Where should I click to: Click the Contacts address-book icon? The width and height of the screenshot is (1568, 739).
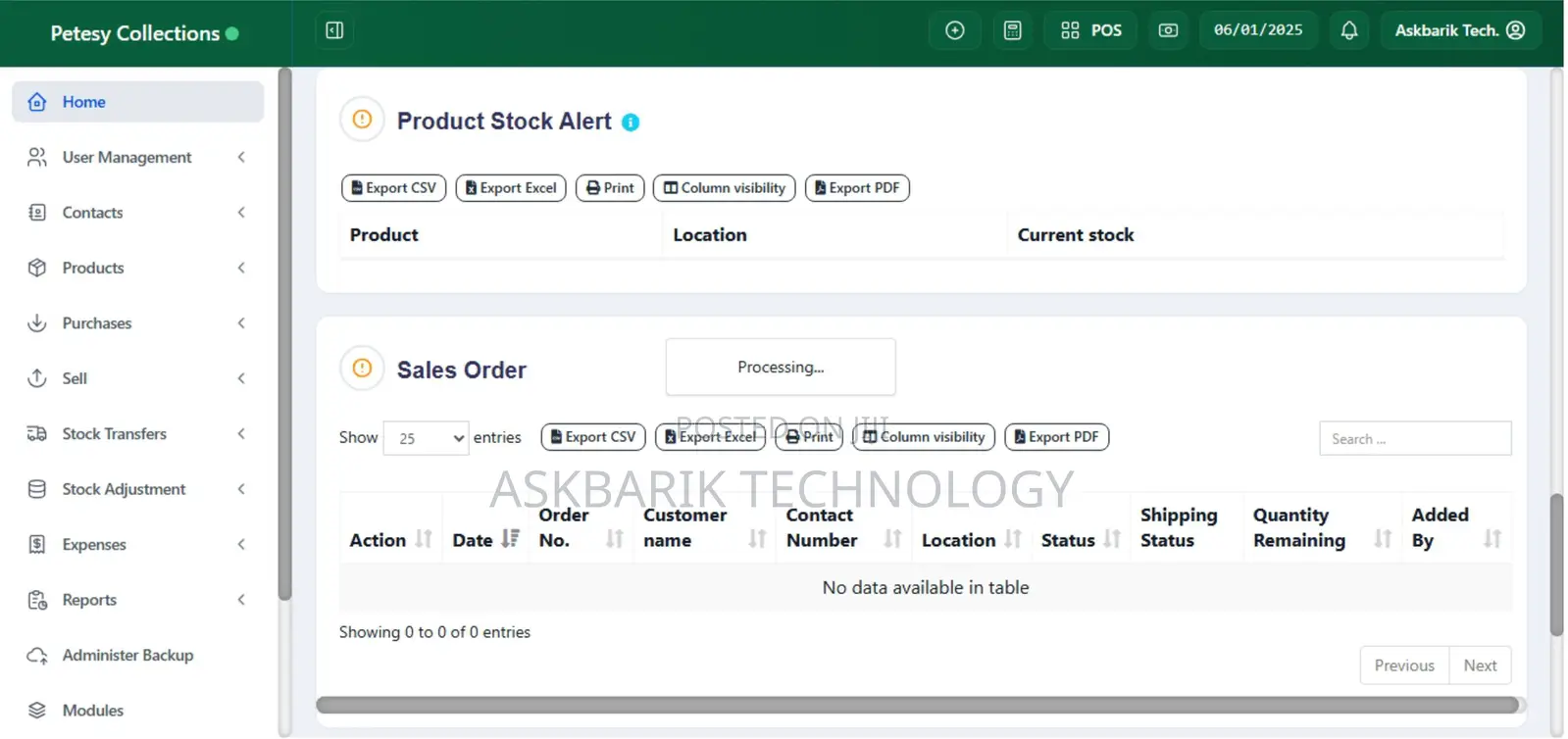click(x=37, y=213)
